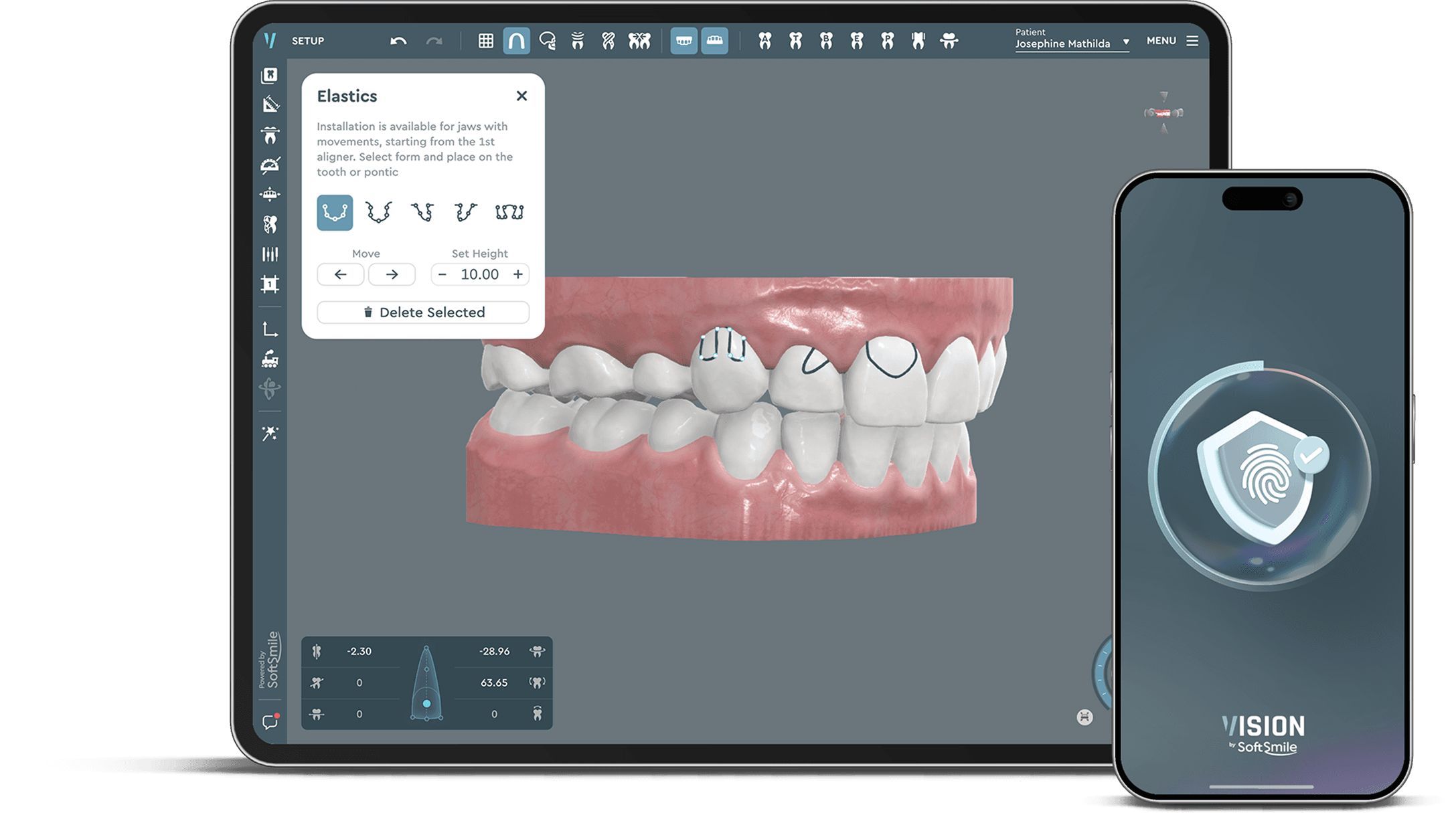Select the elastics tooth tool marked E
Screen dimensions: 1456x813
(x=856, y=41)
